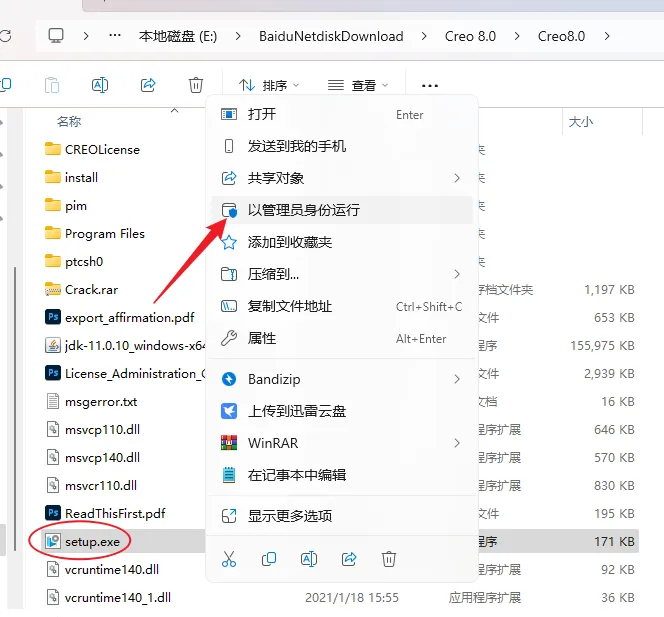This screenshot has width=664, height=617.
Task: Select msvcr110.dll file
Action: 101,485
